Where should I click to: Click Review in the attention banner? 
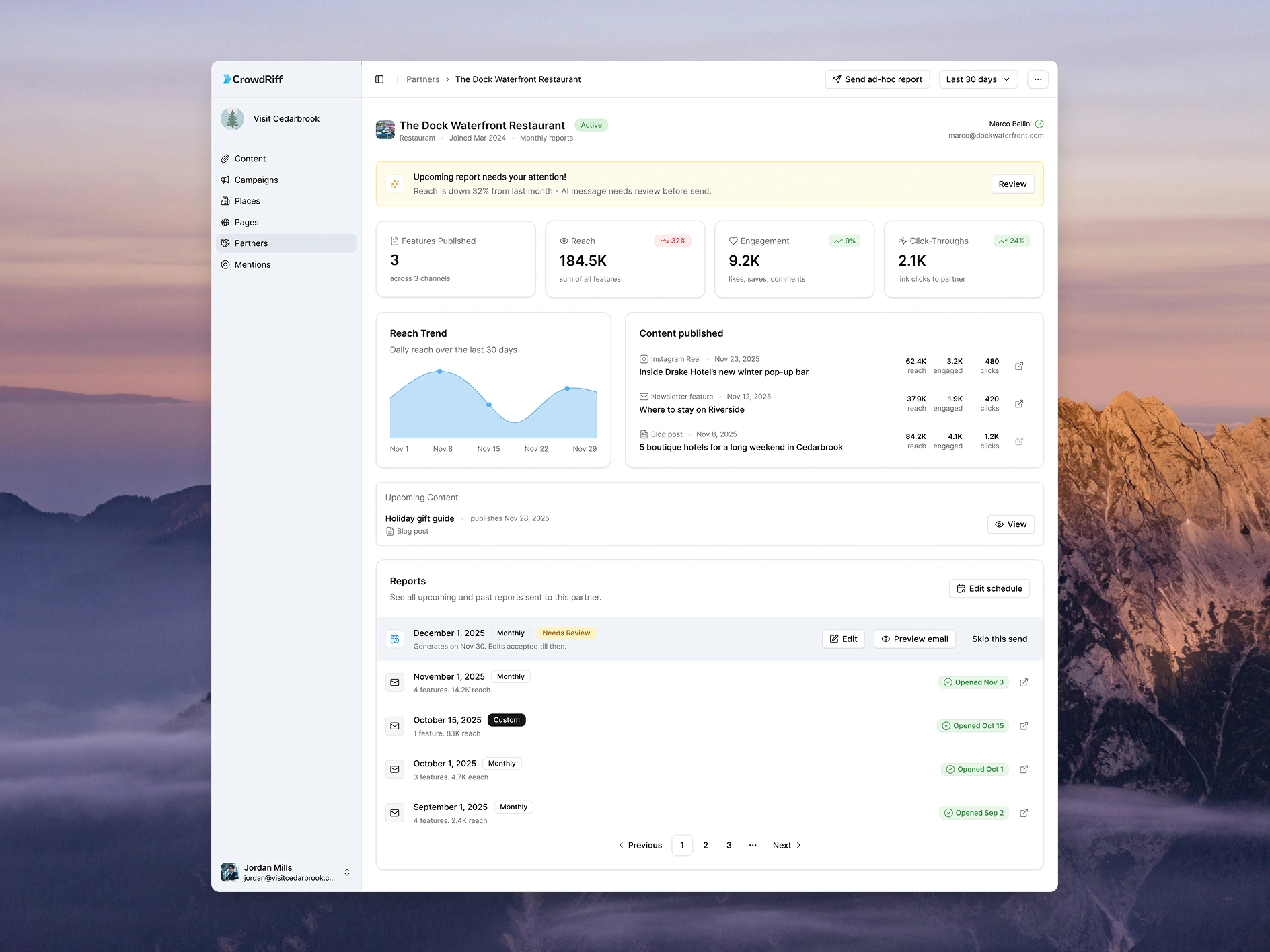click(x=1012, y=184)
